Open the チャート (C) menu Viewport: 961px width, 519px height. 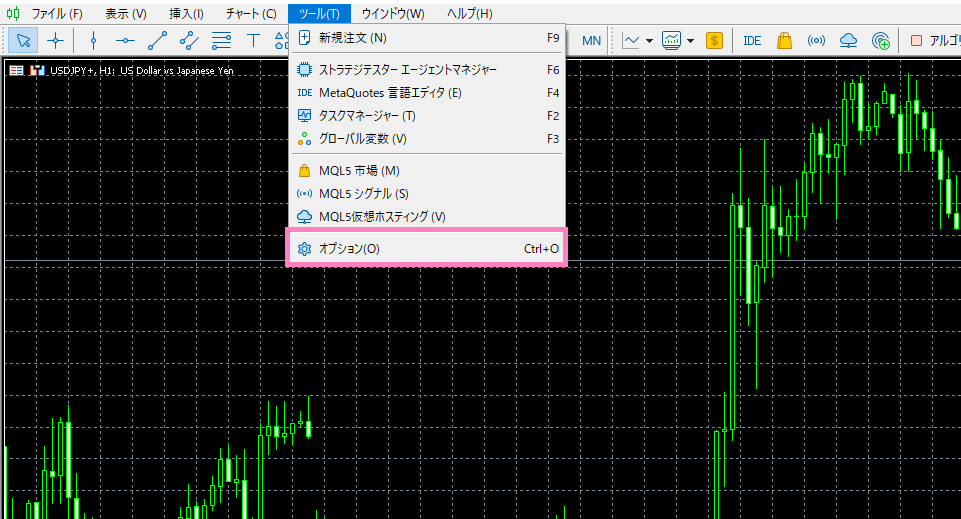tap(251, 13)
